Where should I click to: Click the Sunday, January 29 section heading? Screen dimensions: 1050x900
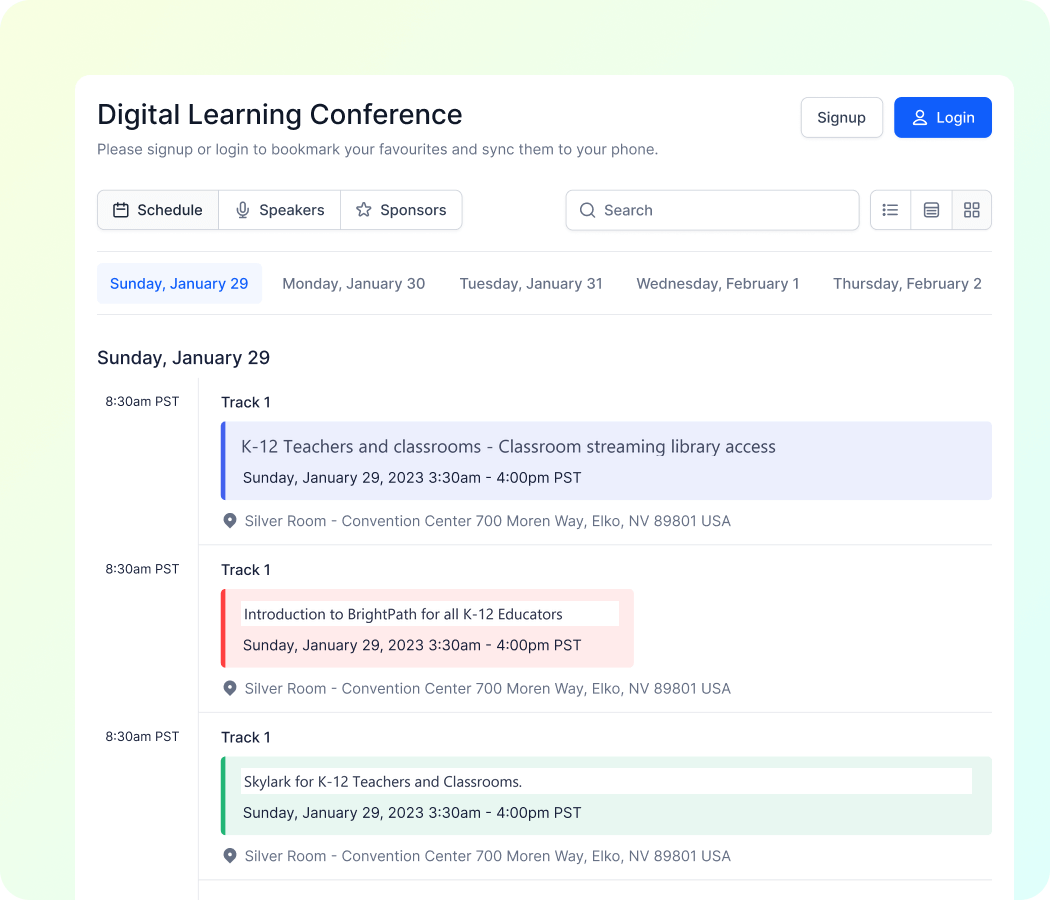183,358
